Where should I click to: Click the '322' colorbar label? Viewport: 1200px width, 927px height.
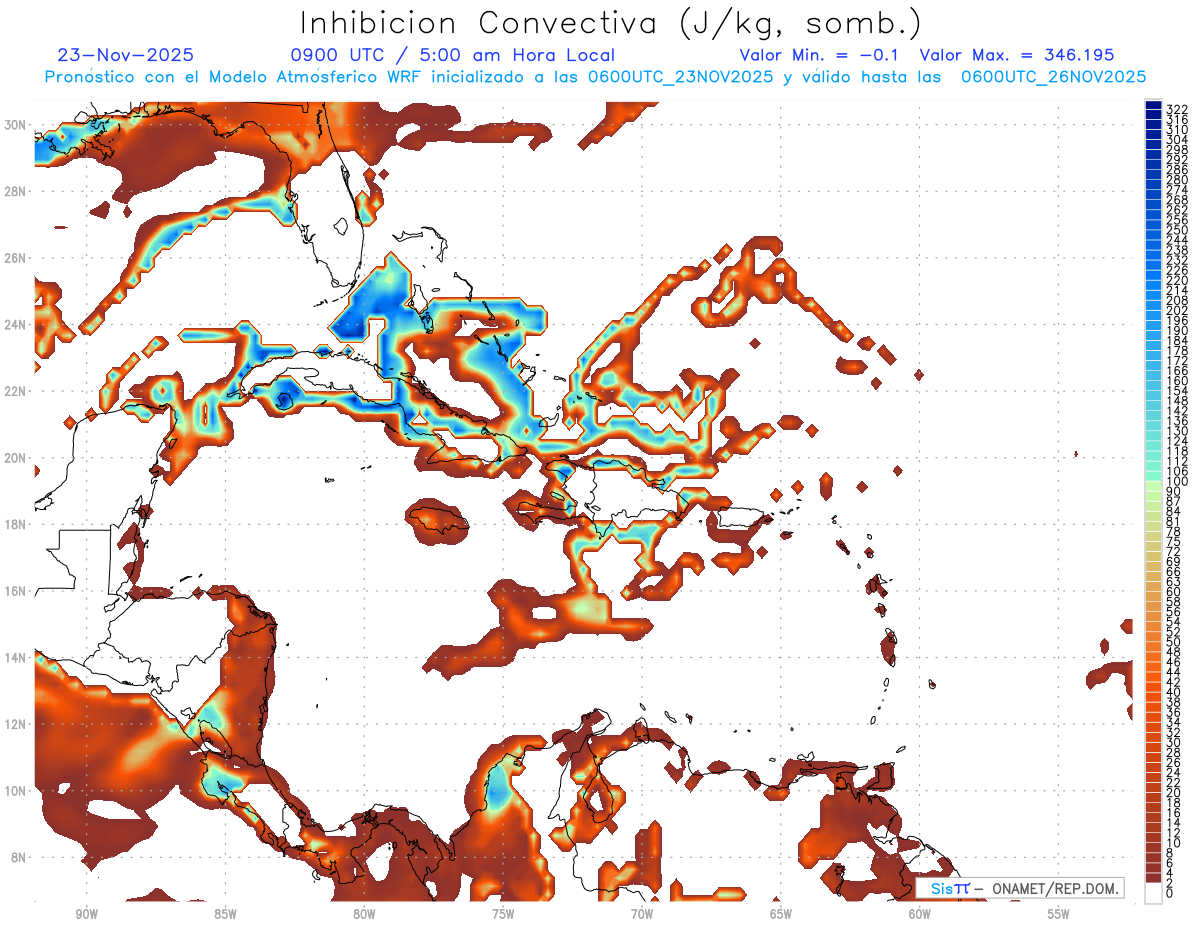(1176, 110)
